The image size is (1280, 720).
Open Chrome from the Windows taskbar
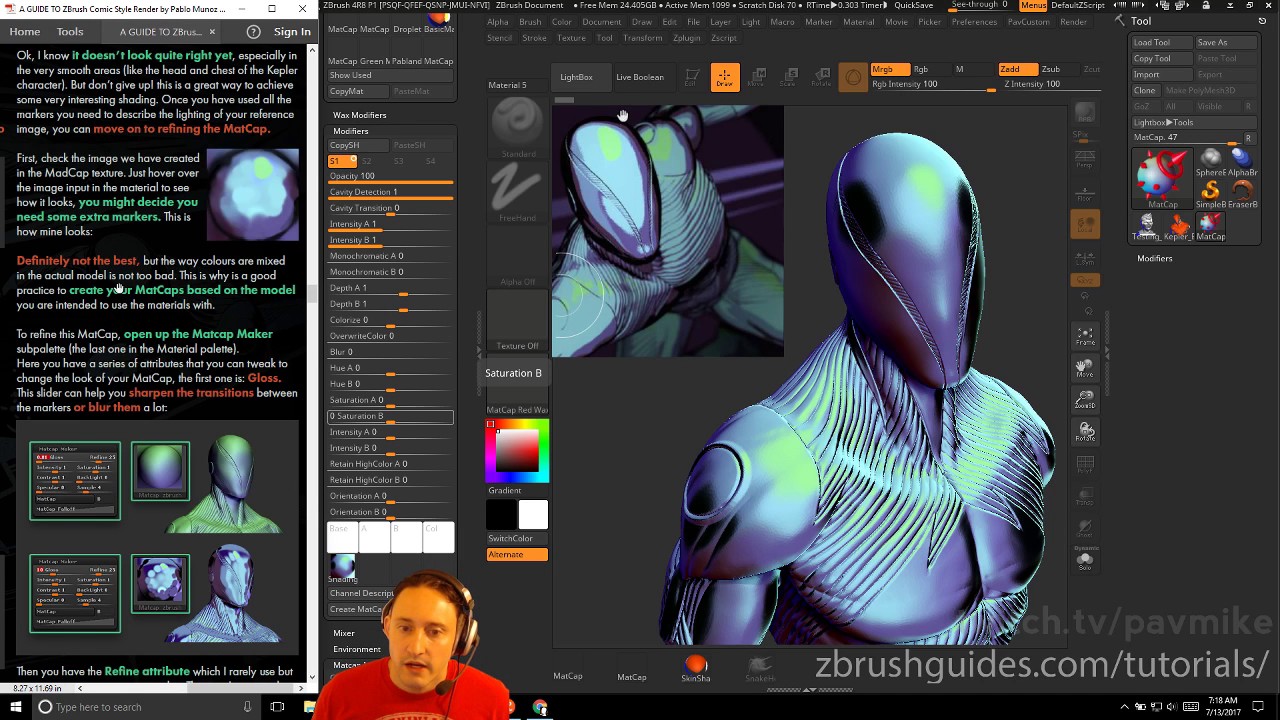(x=540, y=707)
